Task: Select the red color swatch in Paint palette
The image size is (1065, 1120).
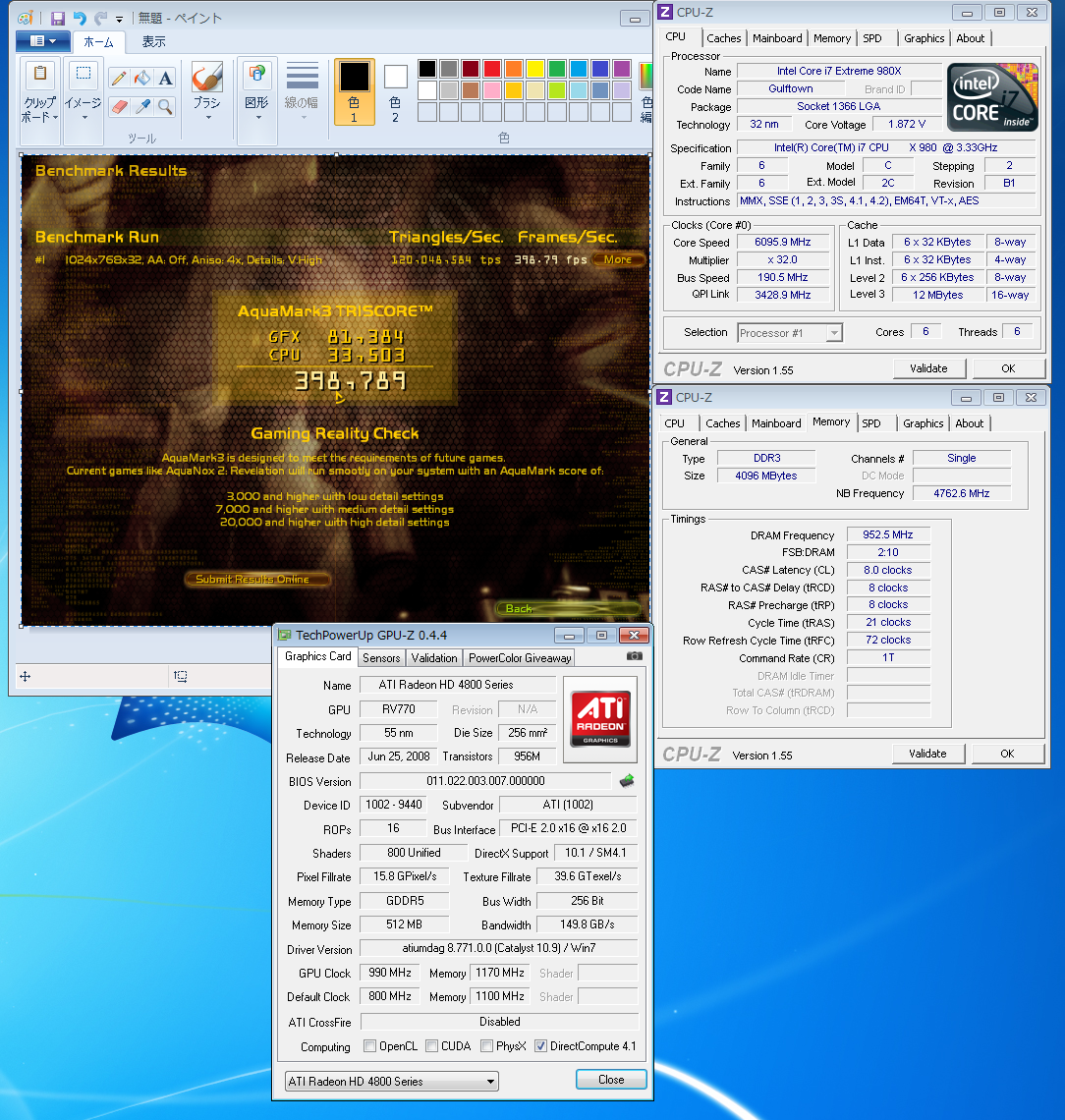Action: click(x=492, y=69)
